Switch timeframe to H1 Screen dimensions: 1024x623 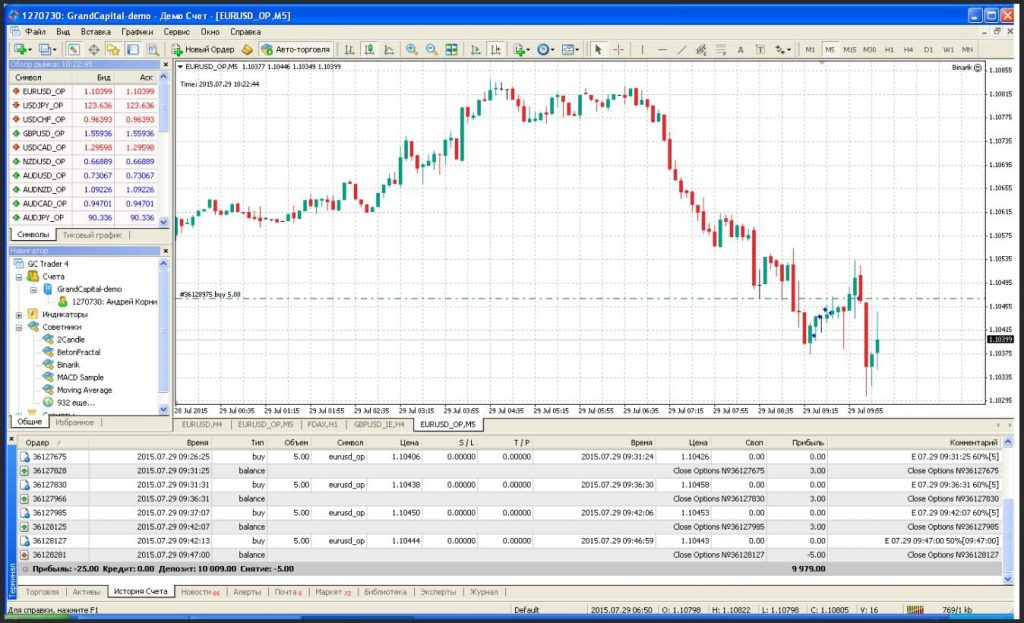(889, 50)
